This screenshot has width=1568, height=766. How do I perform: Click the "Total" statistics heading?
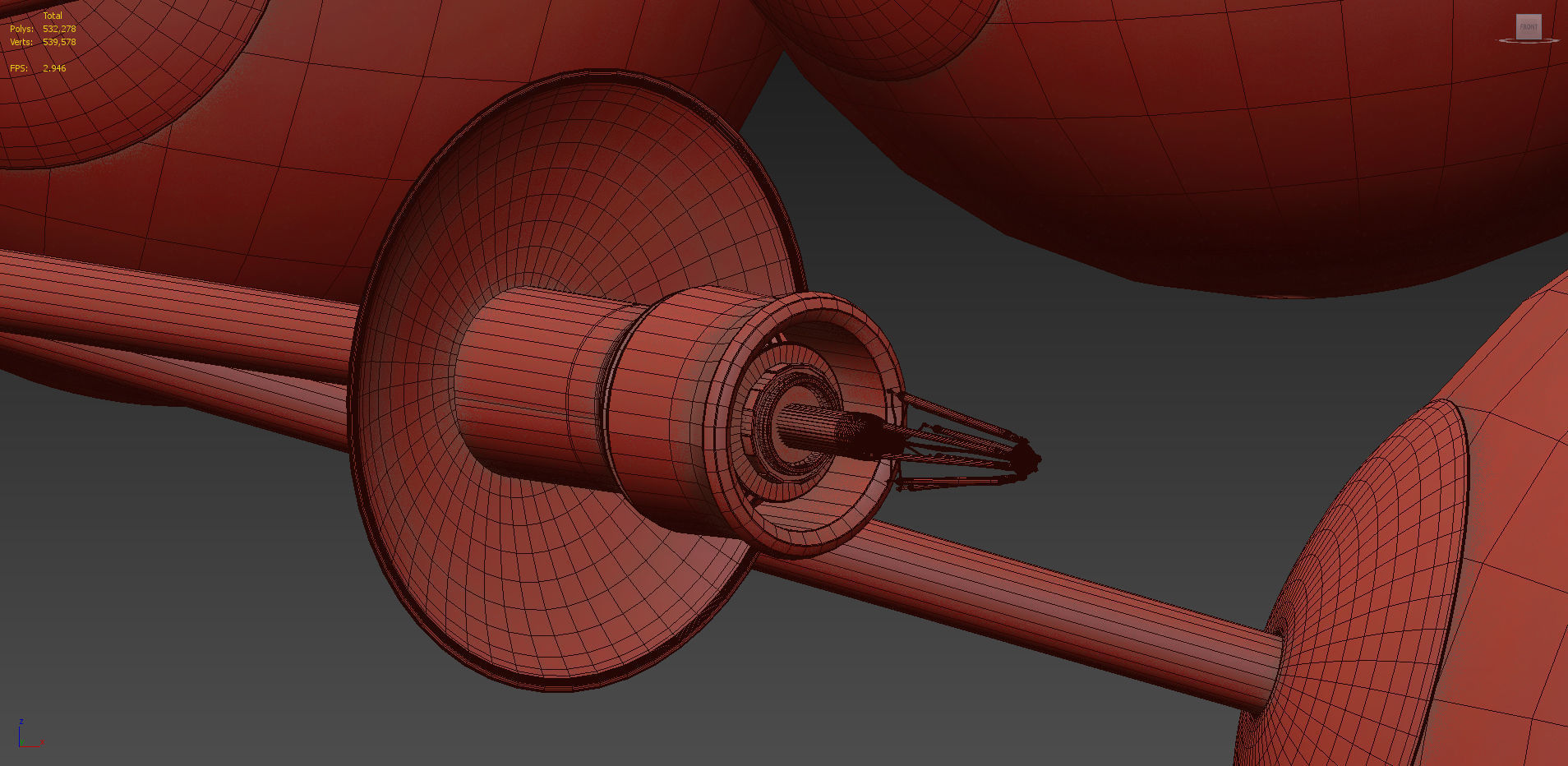(53, 16)
